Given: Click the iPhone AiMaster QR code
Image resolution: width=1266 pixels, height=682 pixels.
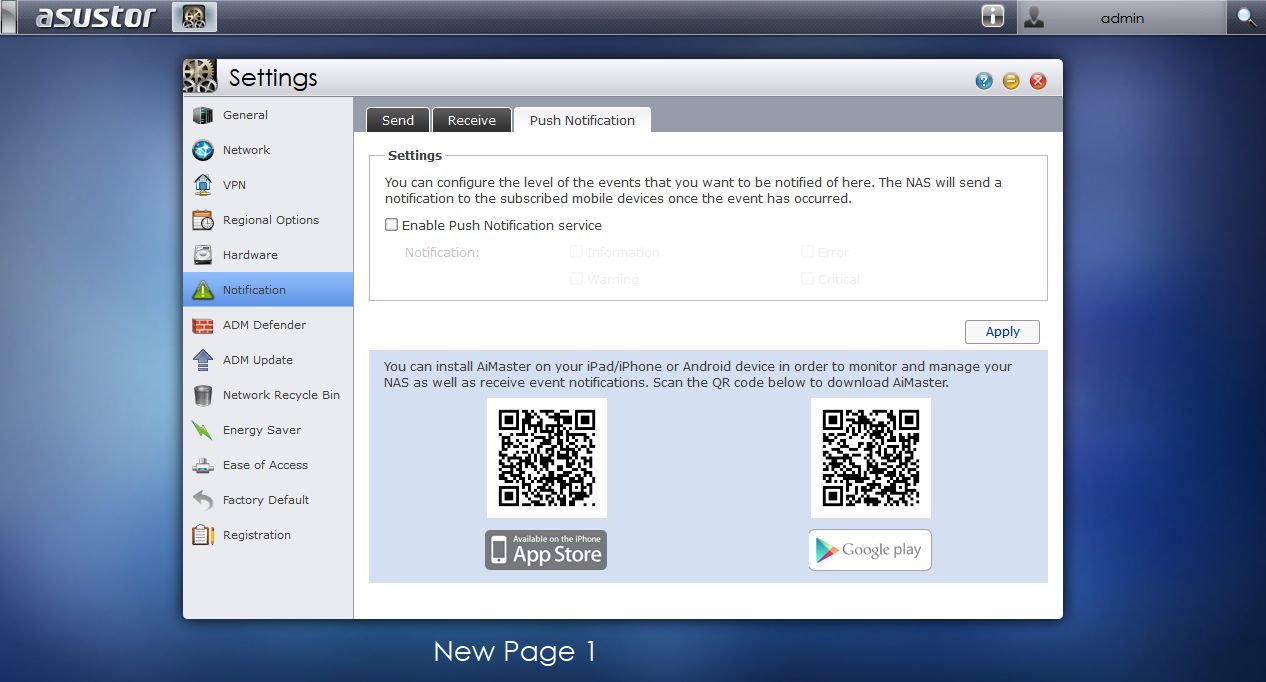Looking at the screenshot, I should 547,458.
